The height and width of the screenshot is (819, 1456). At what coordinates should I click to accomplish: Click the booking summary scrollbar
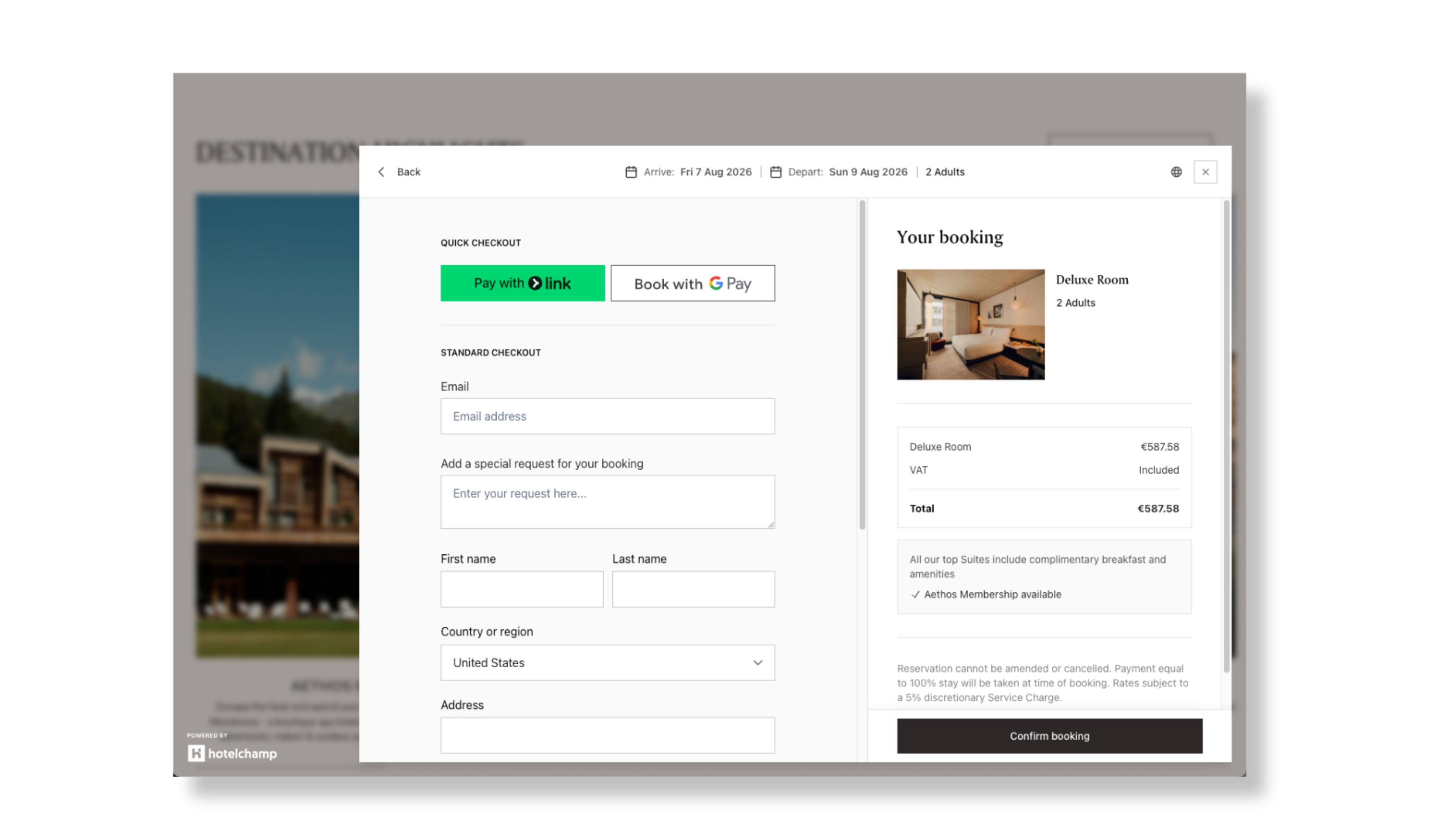tap(1226, 436)
